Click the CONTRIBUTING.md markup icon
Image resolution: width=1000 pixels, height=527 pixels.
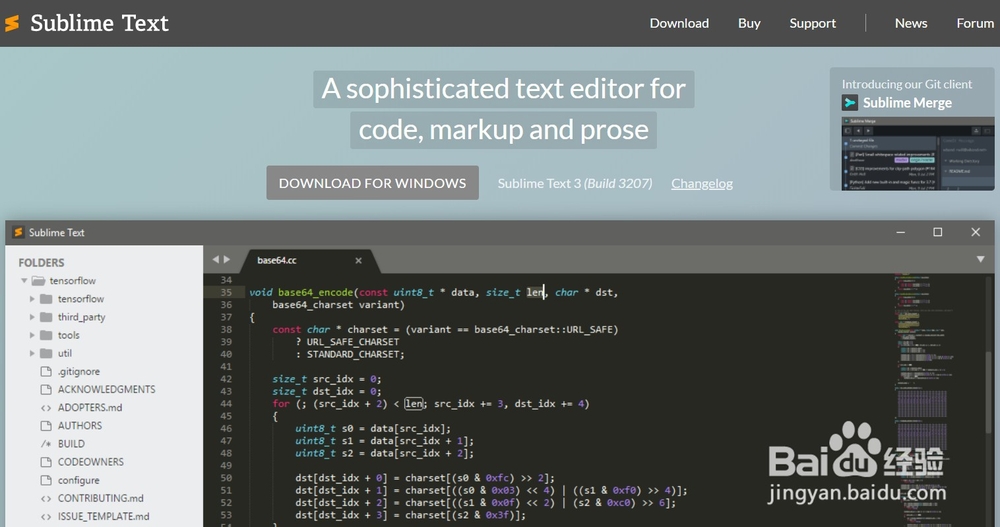click(x=46, y=498)
